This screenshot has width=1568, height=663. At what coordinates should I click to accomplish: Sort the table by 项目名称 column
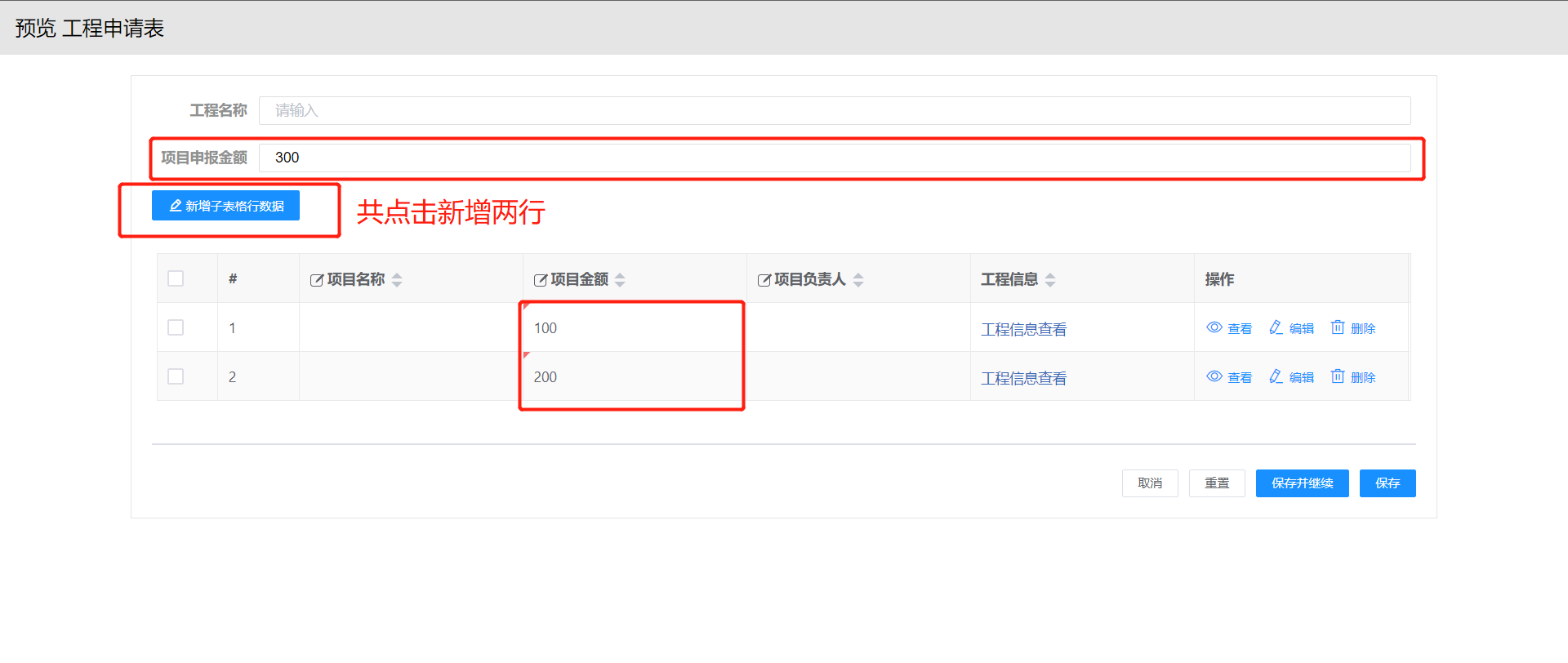(397, 280)
